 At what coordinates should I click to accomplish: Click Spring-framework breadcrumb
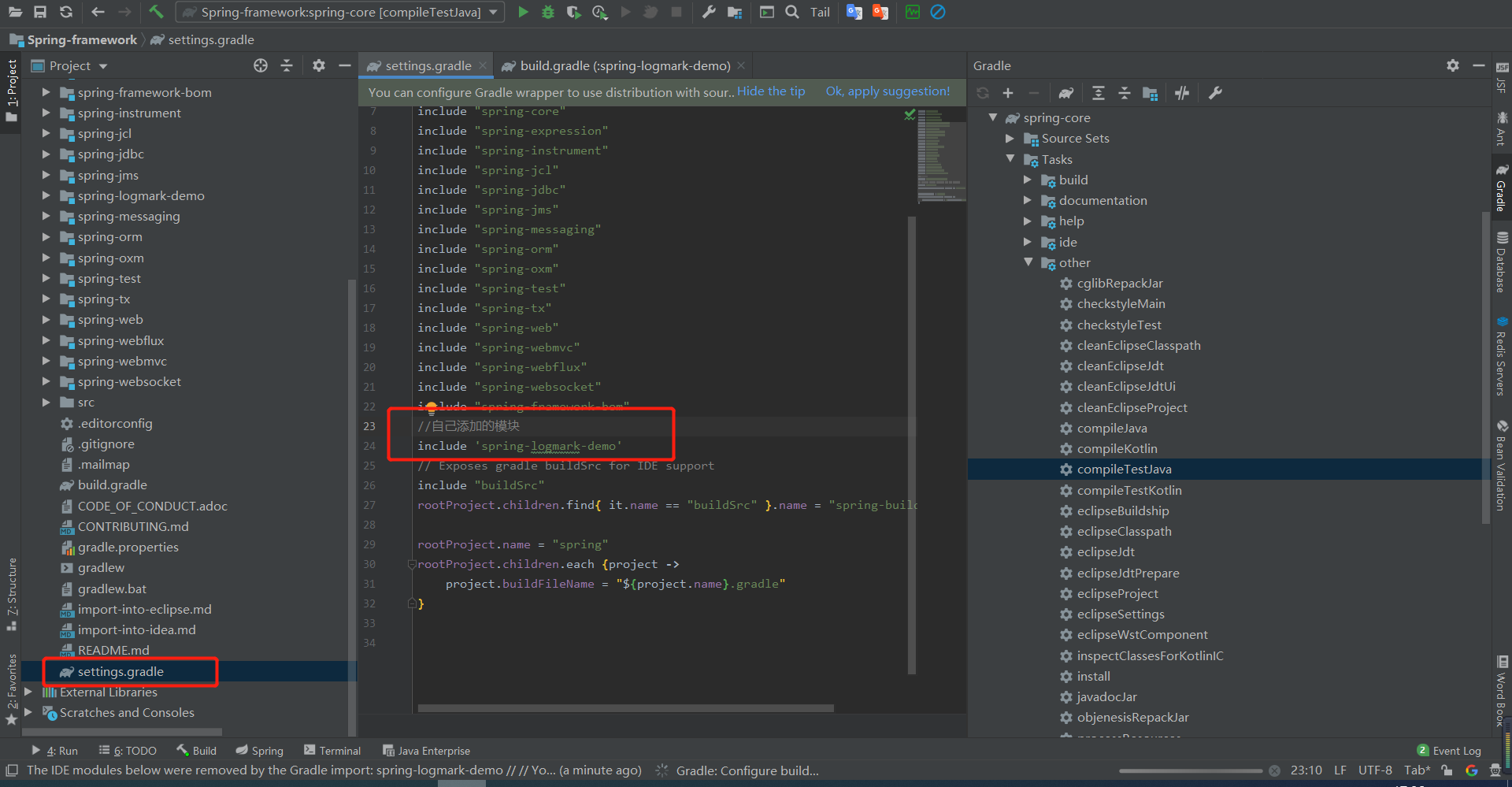click(x=82, y=39)
